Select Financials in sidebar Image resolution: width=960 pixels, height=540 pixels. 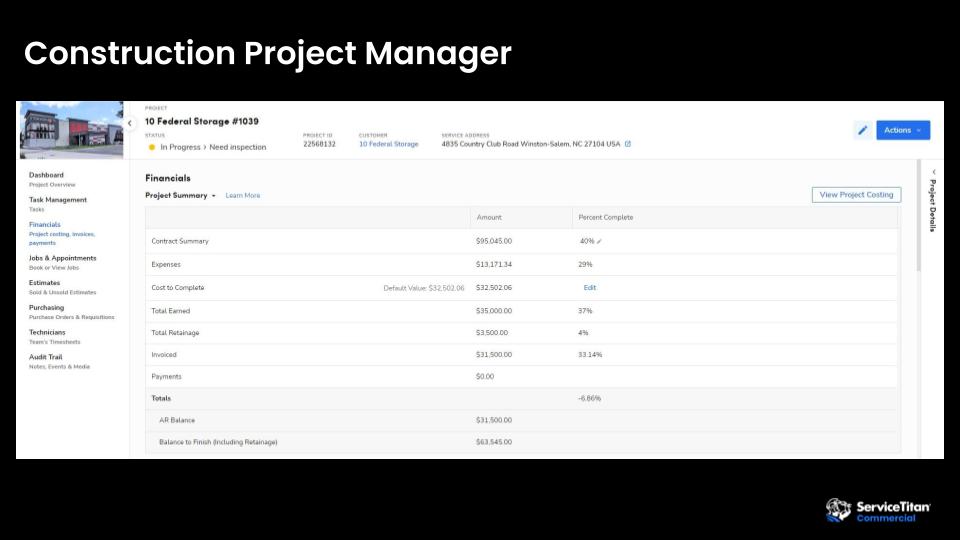click(x=45, y=225)
